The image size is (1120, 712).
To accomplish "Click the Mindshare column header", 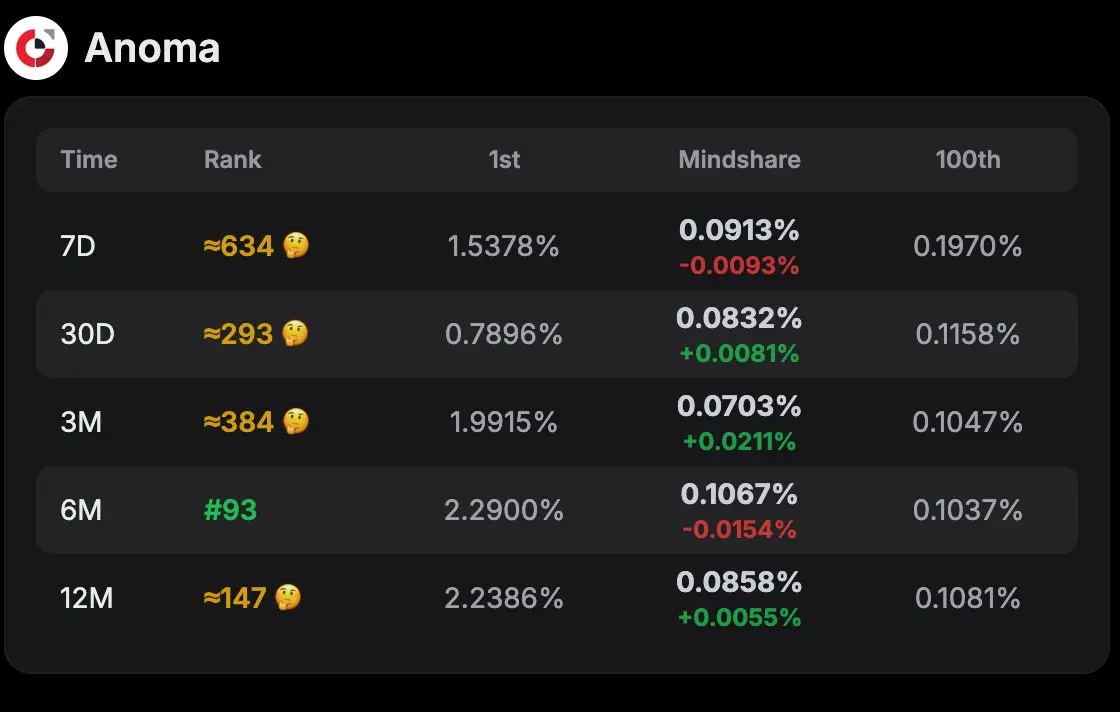I will point(739,159).
